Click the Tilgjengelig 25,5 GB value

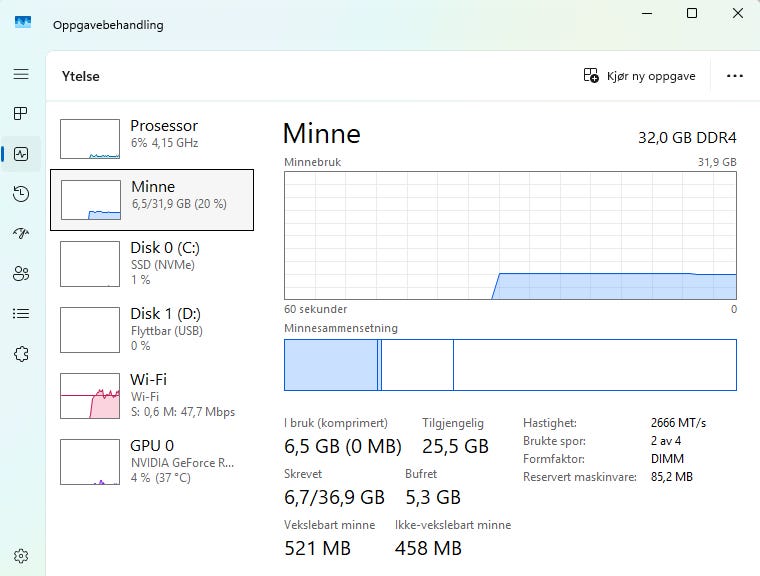[x=455, y=446]
